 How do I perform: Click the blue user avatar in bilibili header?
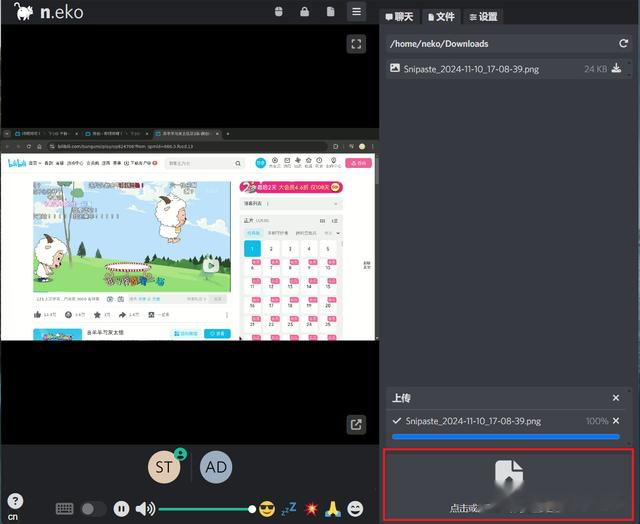pyautogui.click(x=260, y=163)
